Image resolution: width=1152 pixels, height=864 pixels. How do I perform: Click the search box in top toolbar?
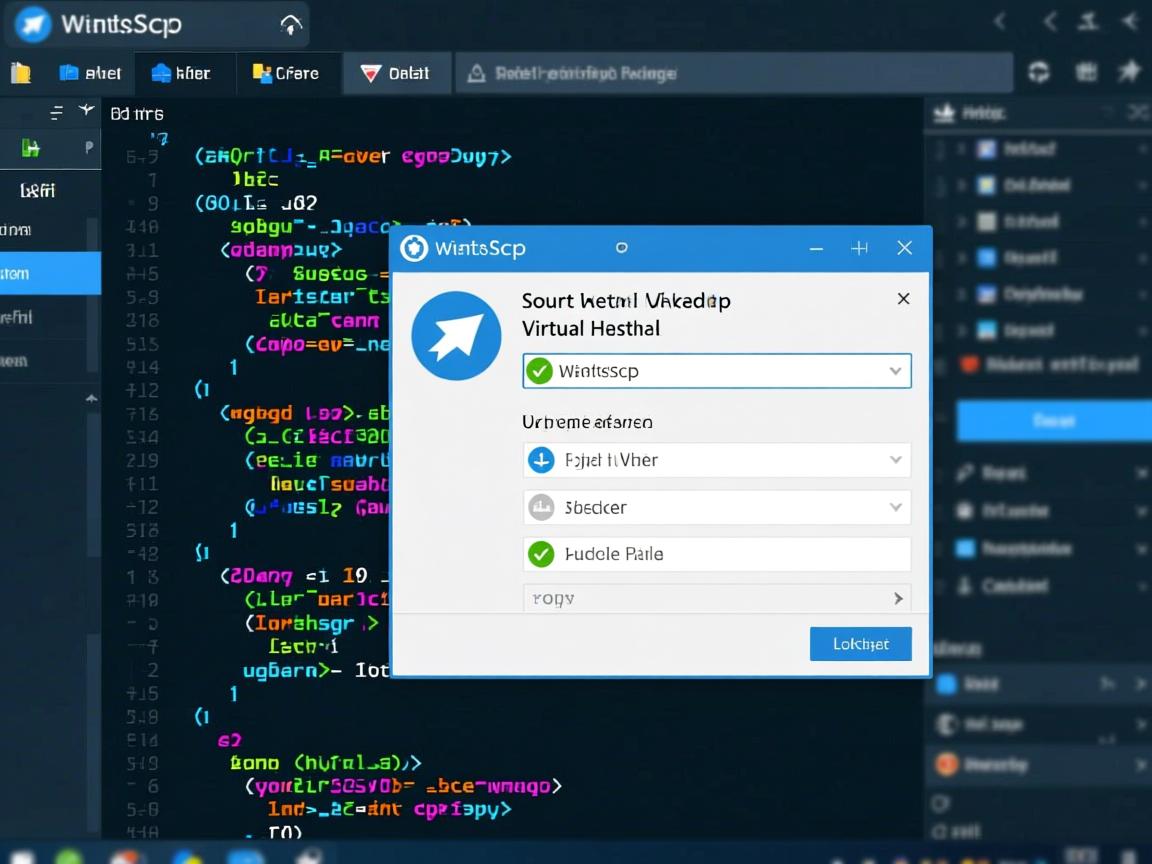pos(735,73)
